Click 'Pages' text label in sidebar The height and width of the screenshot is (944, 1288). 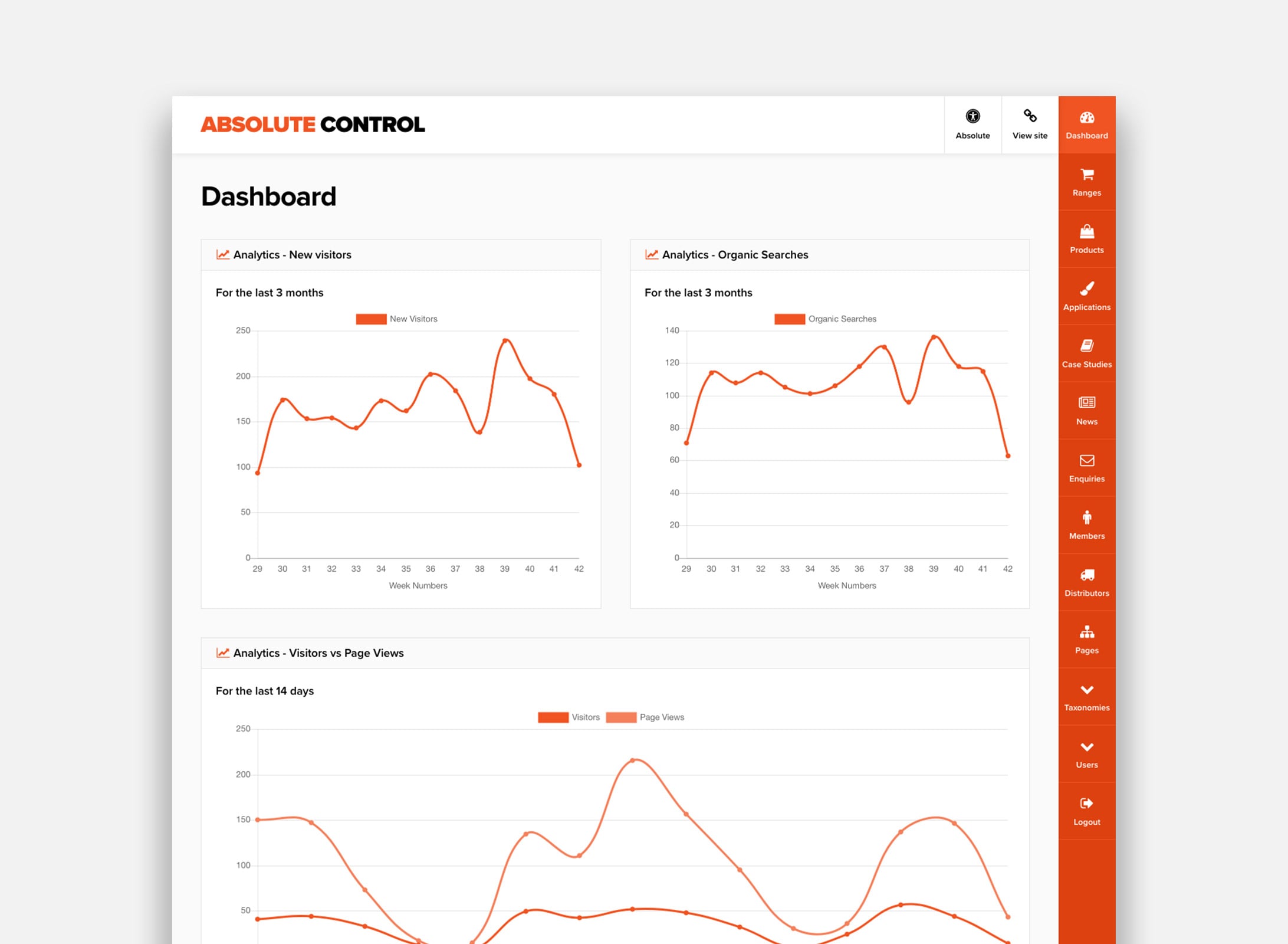(1086, 651)
